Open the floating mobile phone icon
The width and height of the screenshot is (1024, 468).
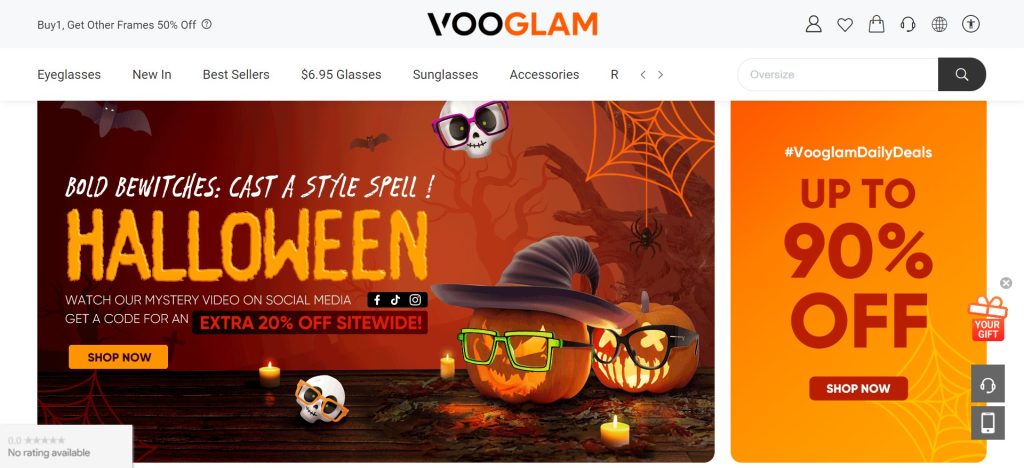click(x=988, y=423)
